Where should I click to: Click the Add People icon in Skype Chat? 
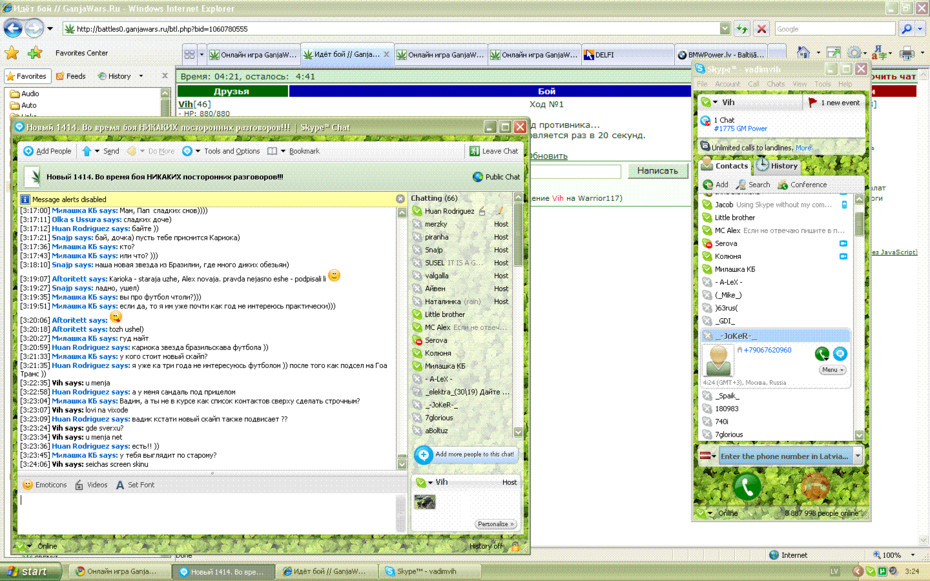pyautogui.click(x=28, y=151)
